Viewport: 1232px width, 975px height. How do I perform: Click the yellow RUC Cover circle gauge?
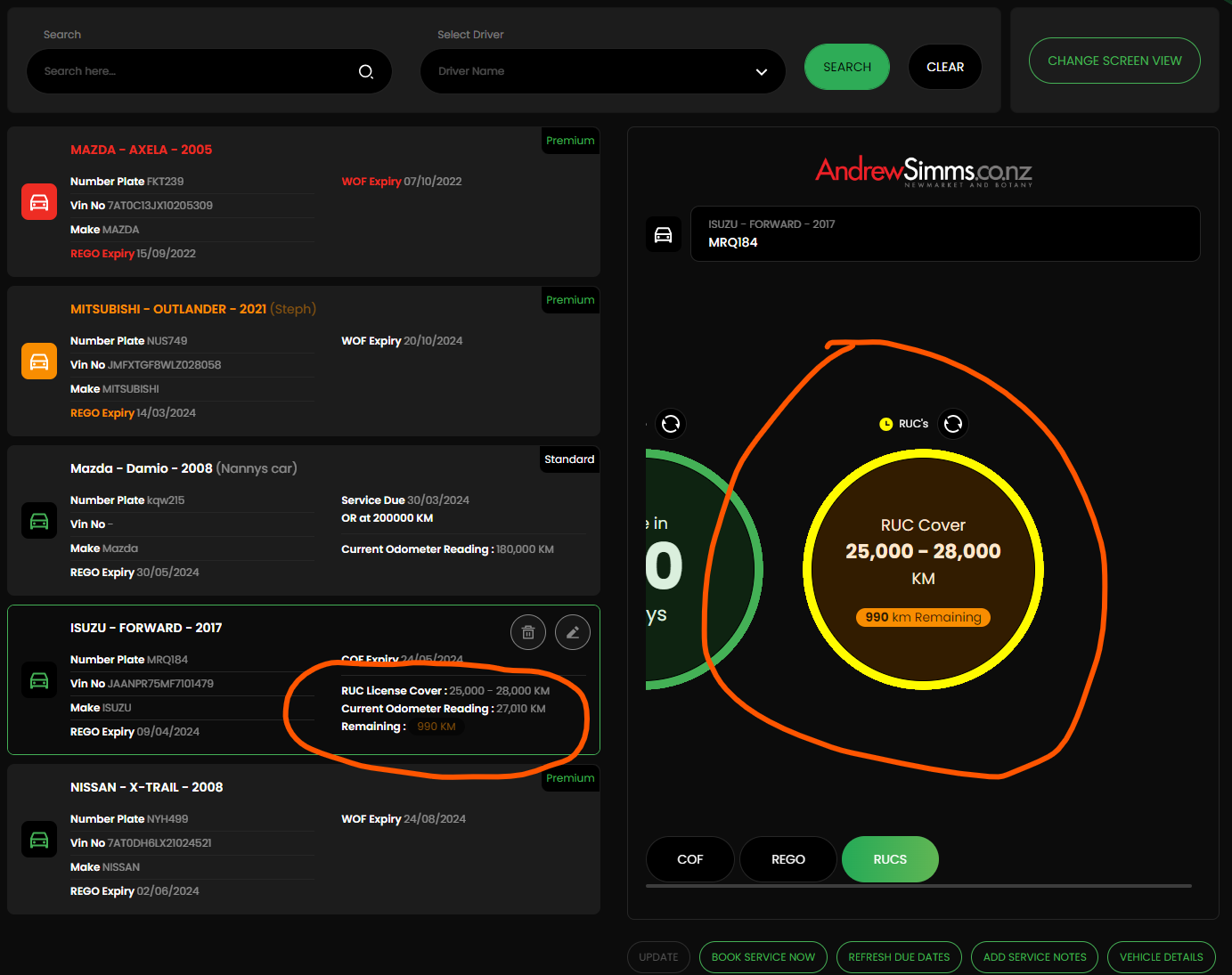(x=923, y=570)
